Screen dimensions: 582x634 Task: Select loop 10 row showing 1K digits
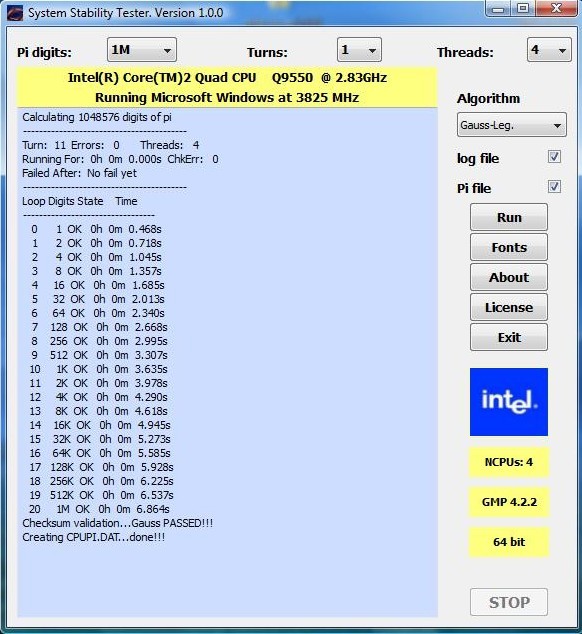coord(98,369)
